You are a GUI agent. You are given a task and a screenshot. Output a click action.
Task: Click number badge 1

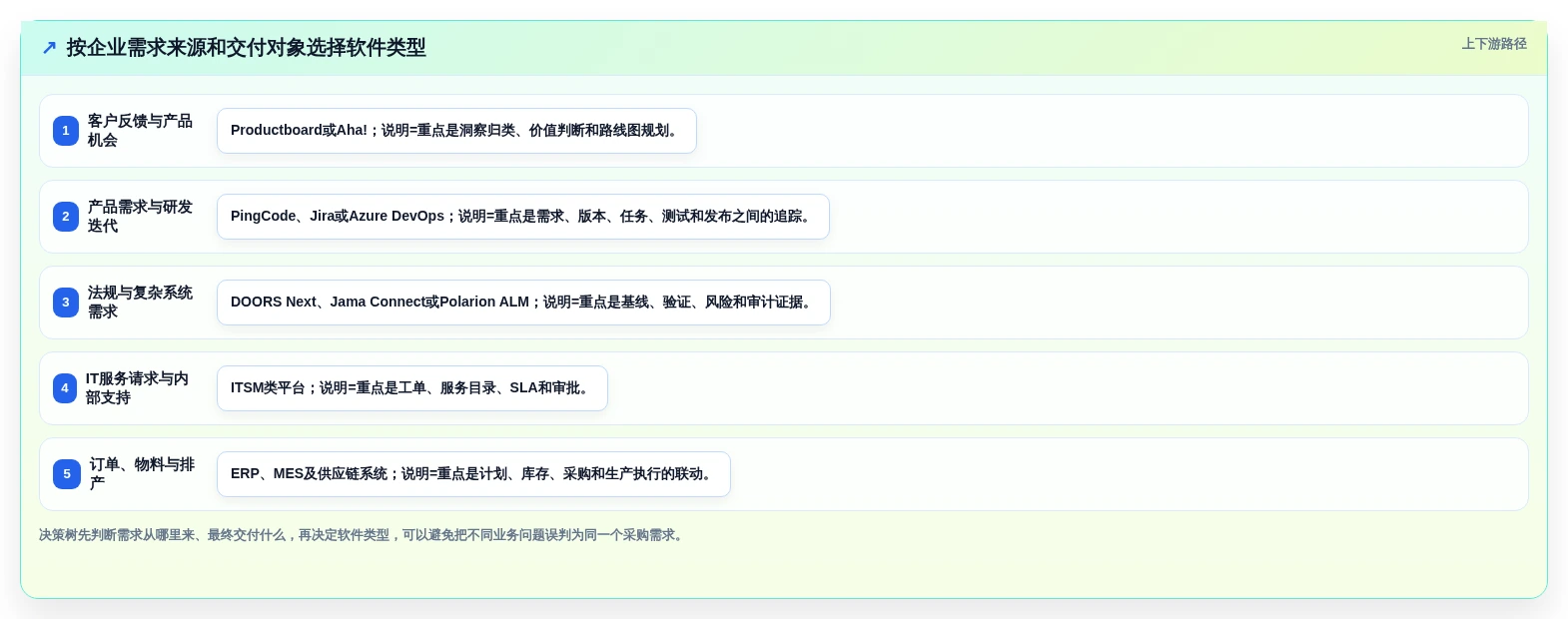pos(66,131)
